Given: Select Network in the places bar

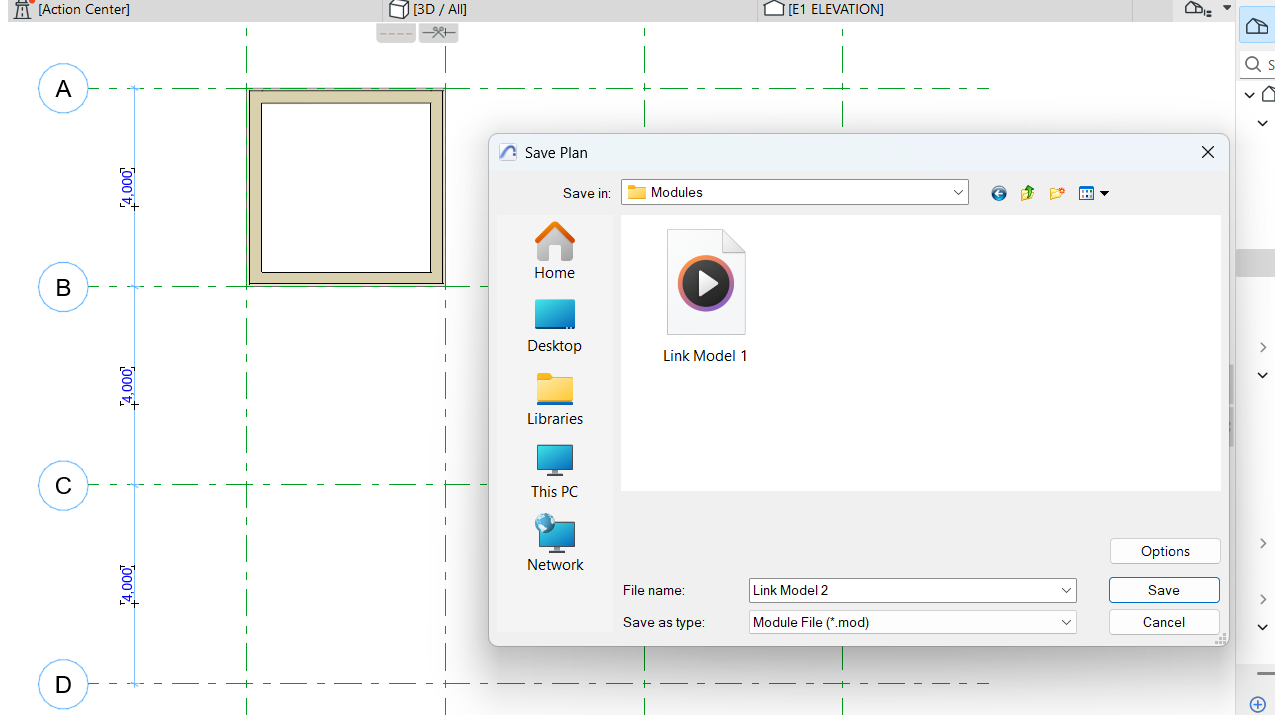Looking at the screenshot, I should pyautogui.click(x=554, y=544).
